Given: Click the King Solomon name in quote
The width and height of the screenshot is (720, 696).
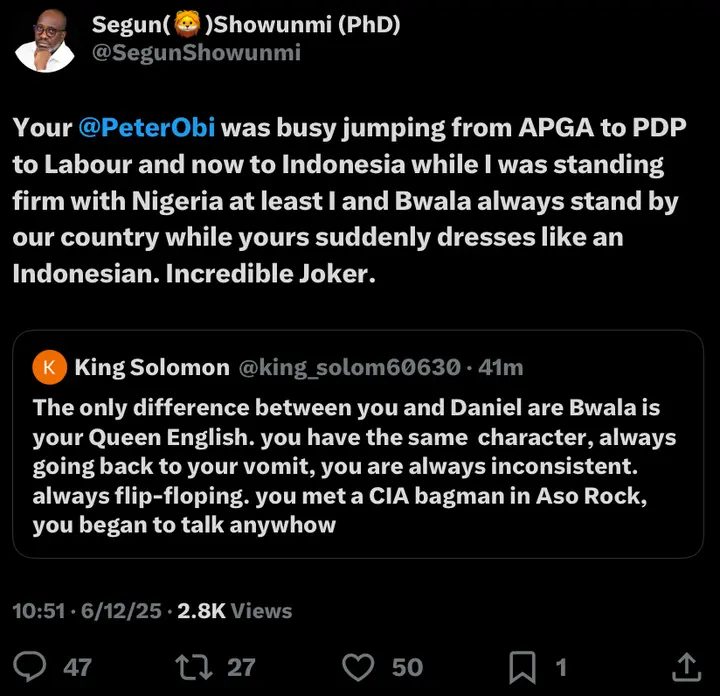Looking at the screenshot, I should coord(152,368).
